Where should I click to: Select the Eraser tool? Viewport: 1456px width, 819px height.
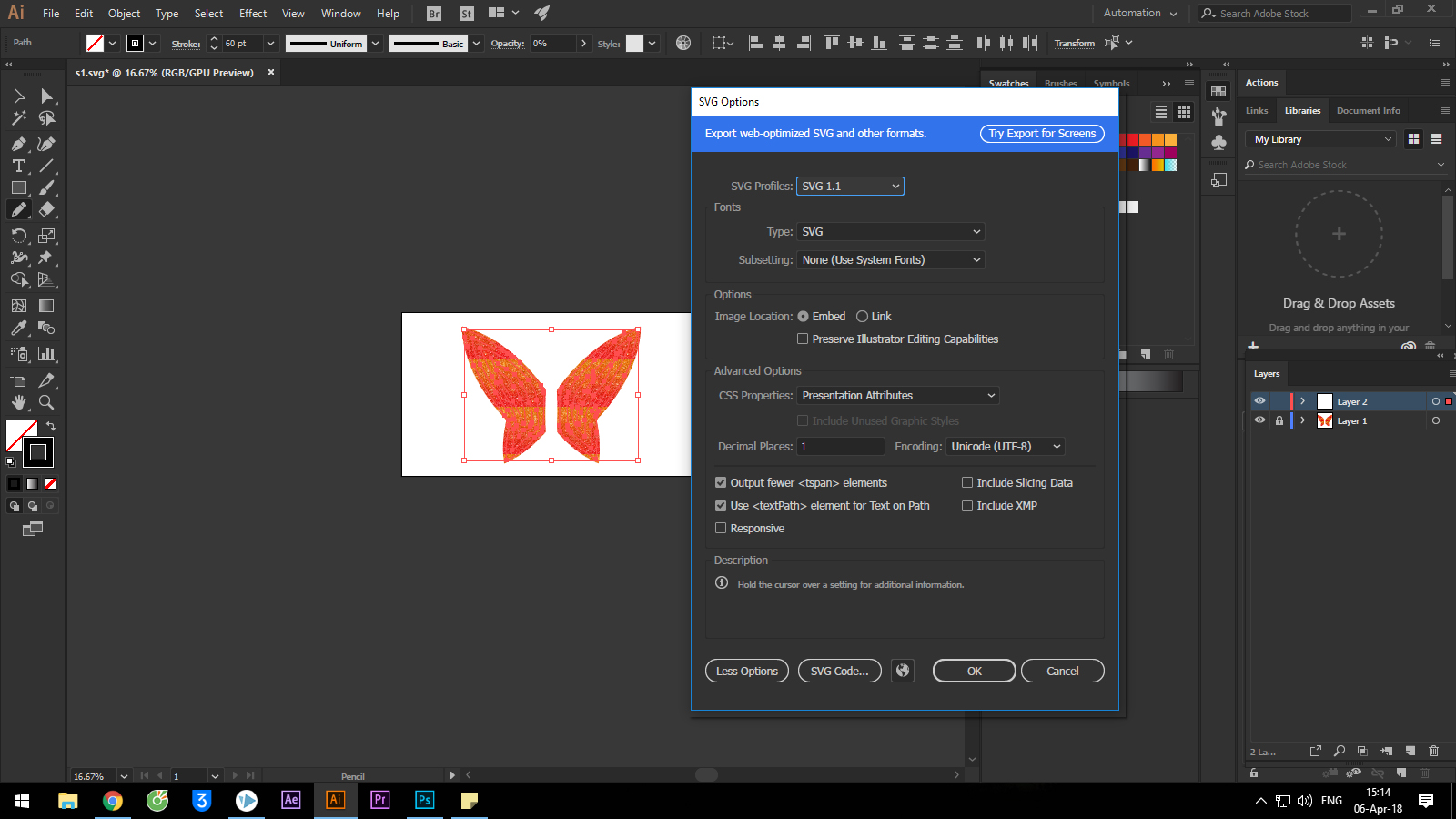(x=46, y=209)
